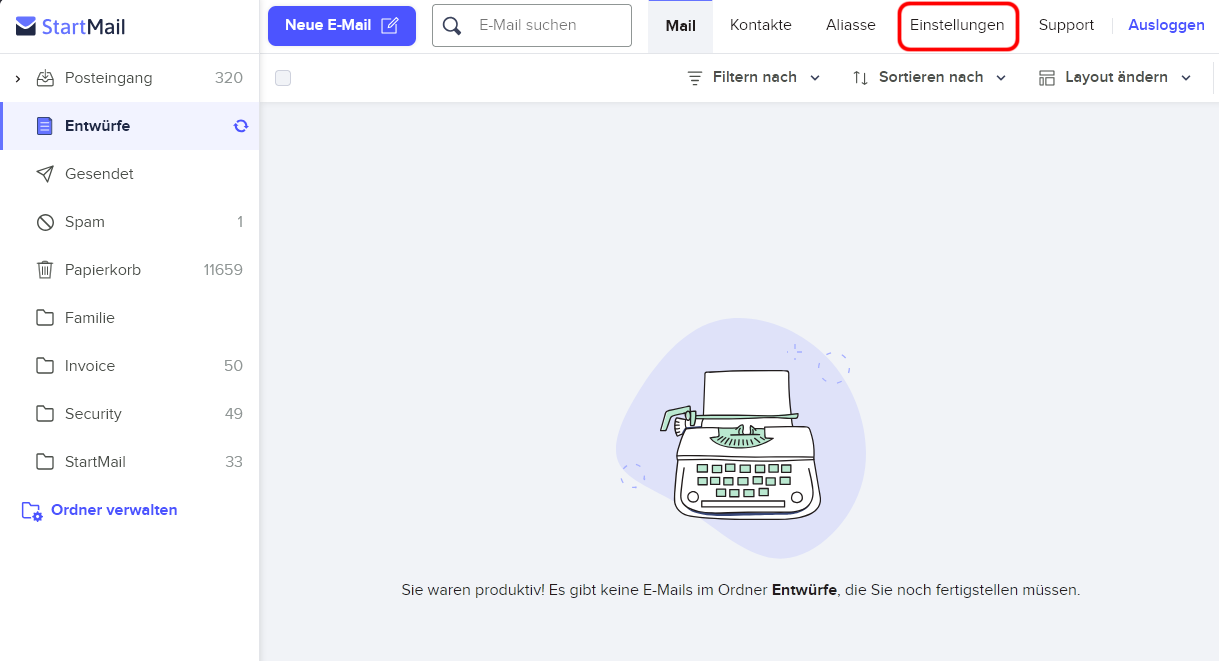Click the typewriter illustration
The width and height of the screenshot is (1219, 661).
[x=741, y=438]
